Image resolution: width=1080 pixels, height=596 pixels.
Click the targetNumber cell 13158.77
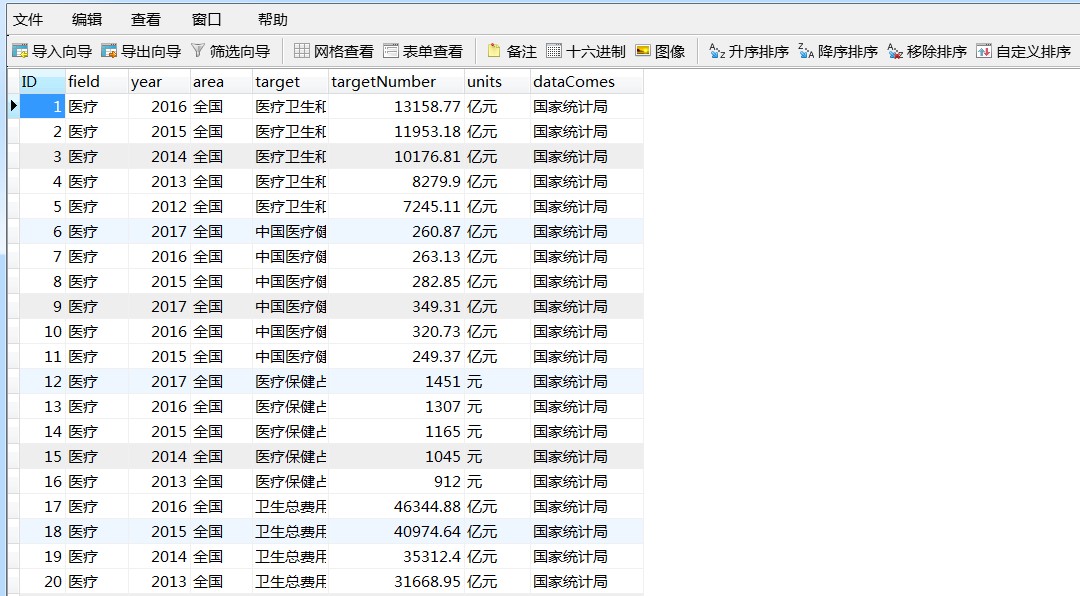coord(397,107)
